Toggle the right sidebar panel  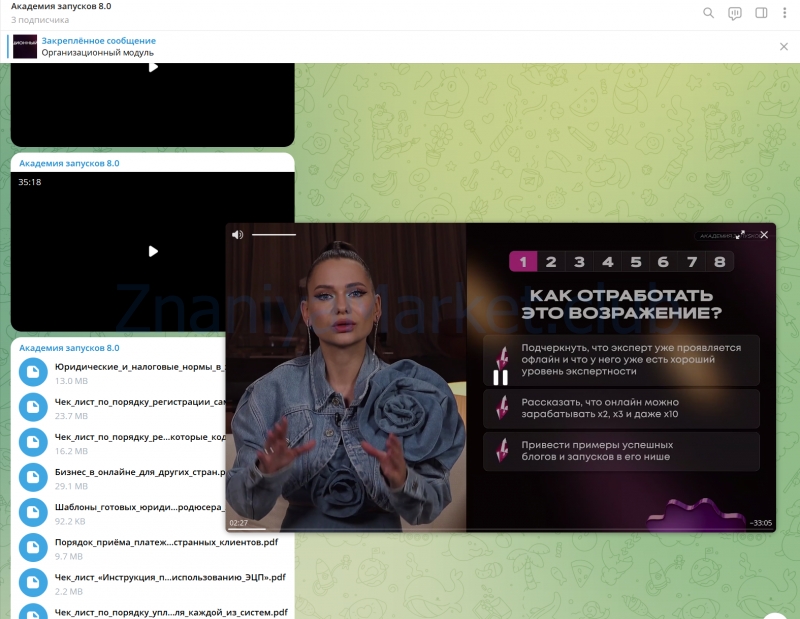tap(761, 13)
